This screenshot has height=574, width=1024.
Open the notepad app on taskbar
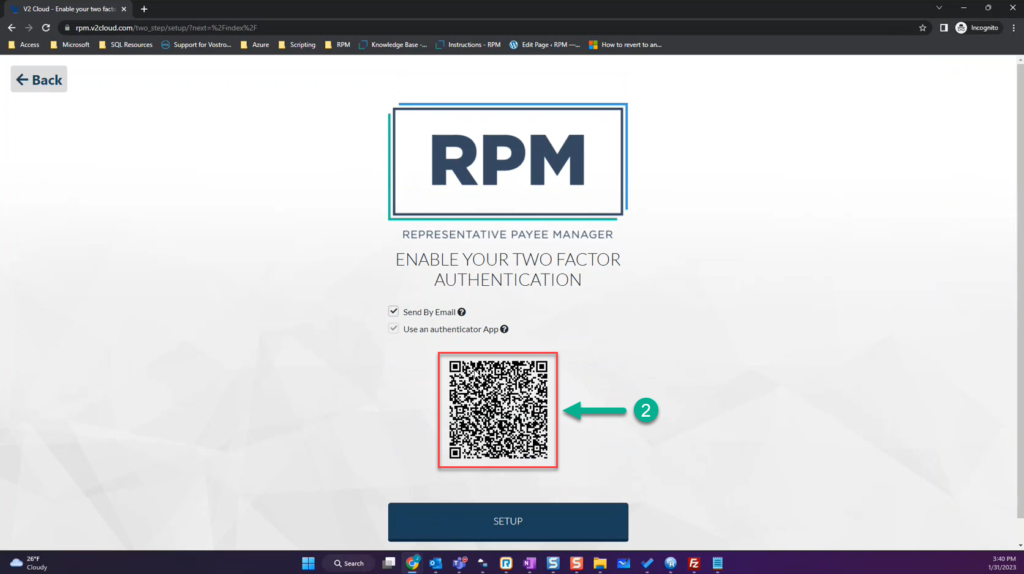coord(717,563)
